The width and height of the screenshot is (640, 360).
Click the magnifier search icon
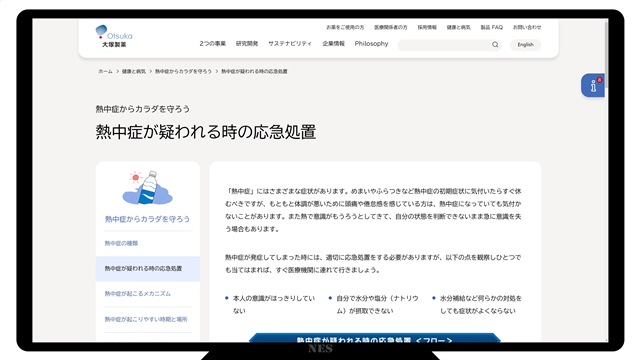point(495,44)
